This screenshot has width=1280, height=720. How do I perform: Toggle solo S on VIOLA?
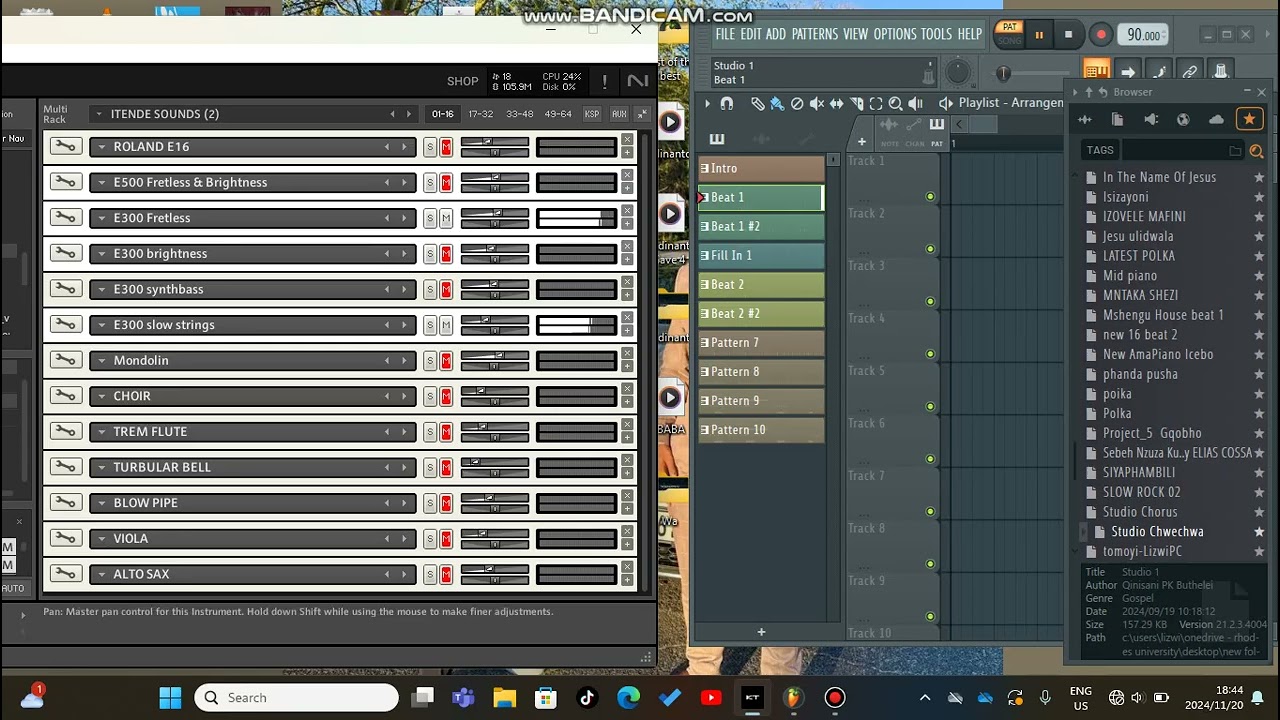[430, 539]
